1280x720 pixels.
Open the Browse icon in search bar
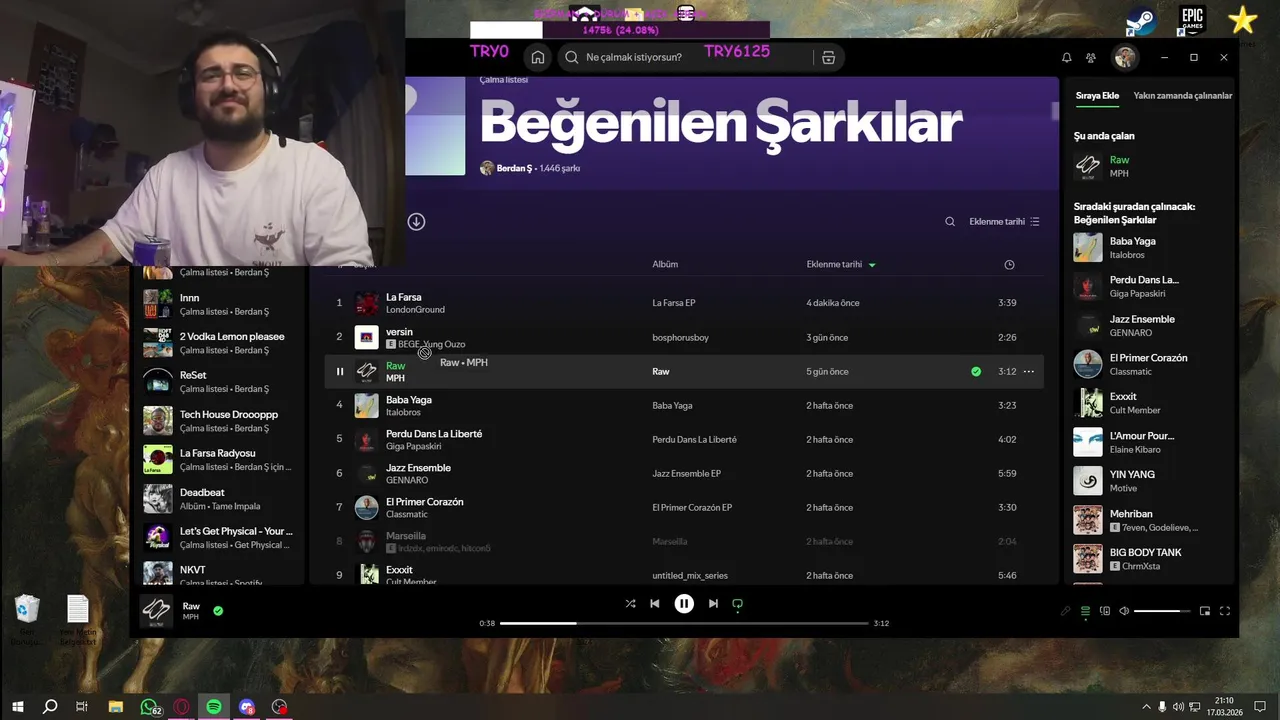[x=828, y=57]
